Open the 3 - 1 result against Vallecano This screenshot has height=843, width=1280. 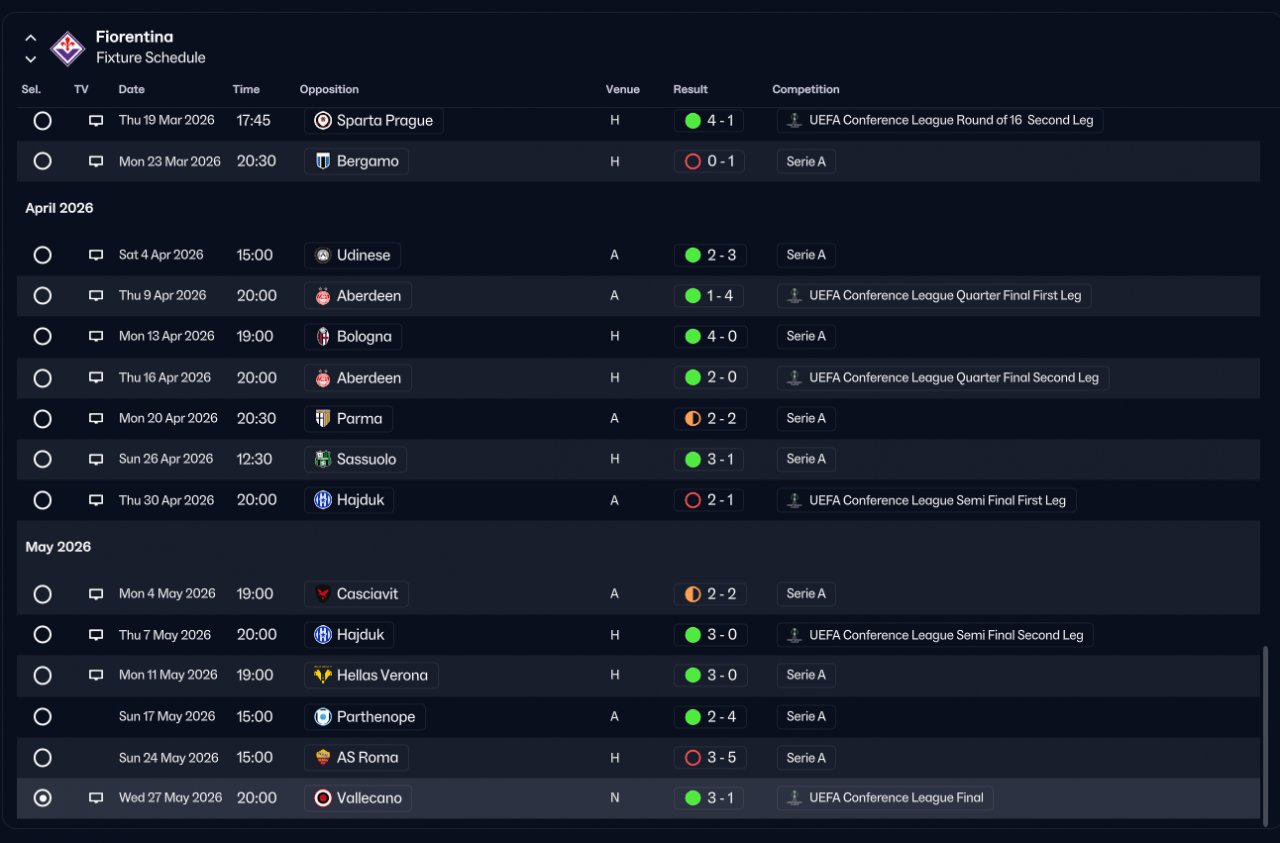click(709, 798)
